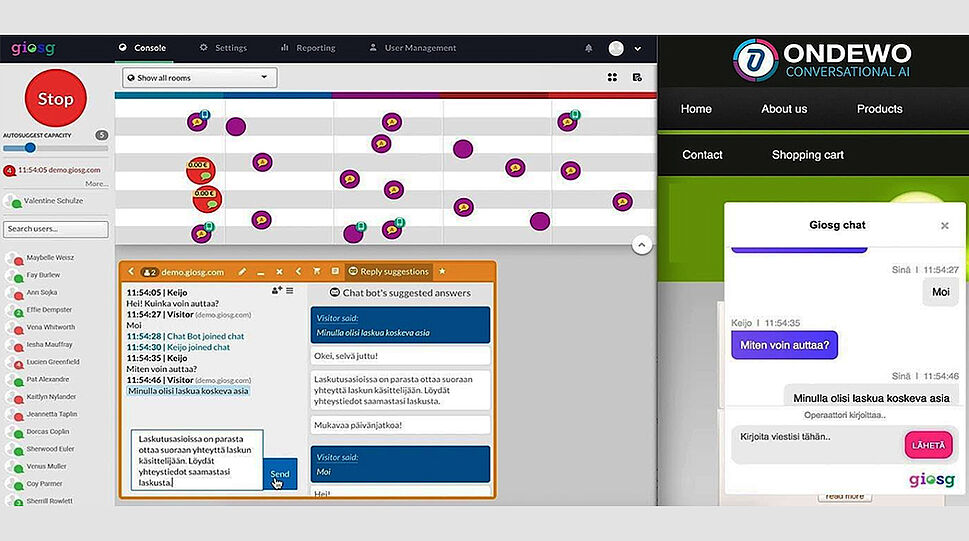Screen dimensions: 969x541
Task: Click the Stop button
Action: [56, 98]
